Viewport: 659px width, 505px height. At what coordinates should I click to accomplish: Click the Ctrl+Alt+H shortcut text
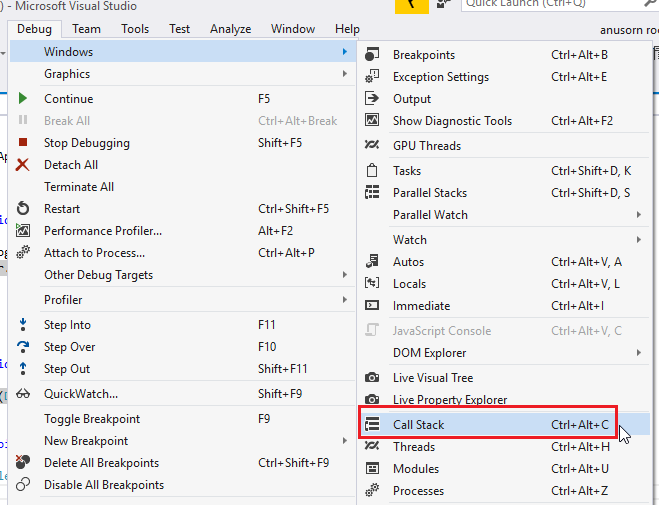pyautogui.click(x=580, y=447)
